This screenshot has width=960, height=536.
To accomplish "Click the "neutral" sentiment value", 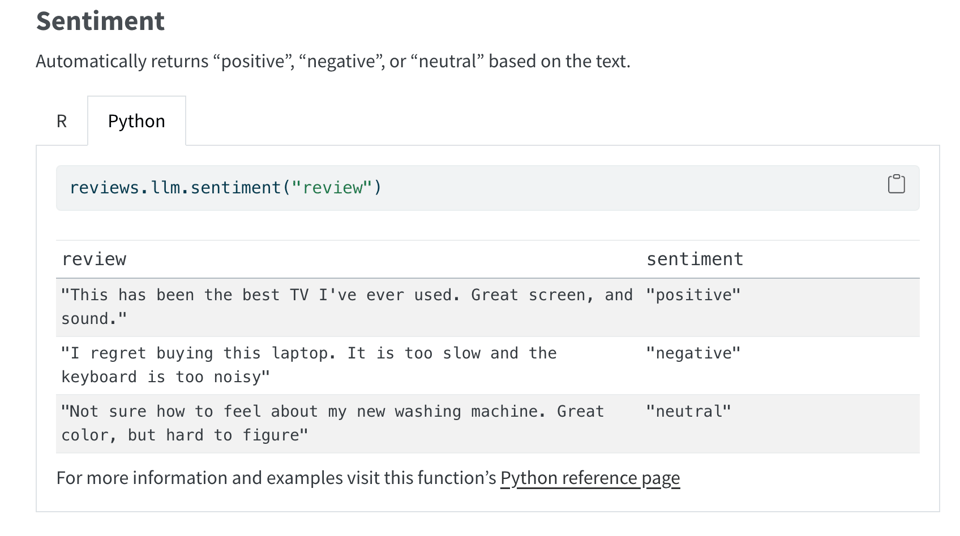I will point(688,411).
